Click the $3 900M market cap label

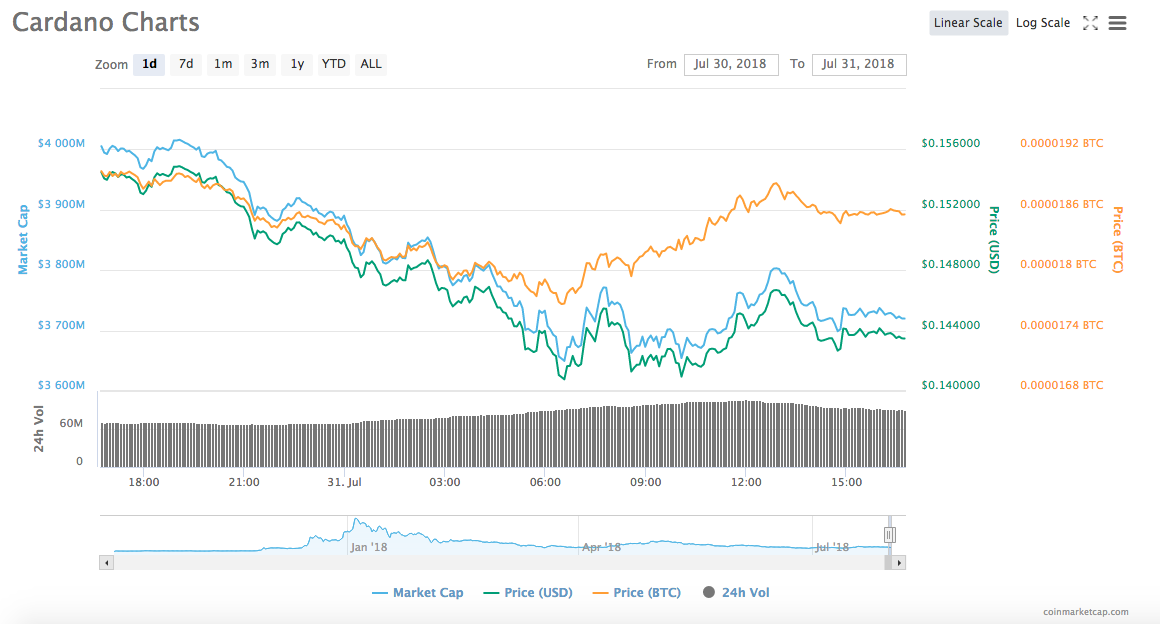[x=61, y=204]
